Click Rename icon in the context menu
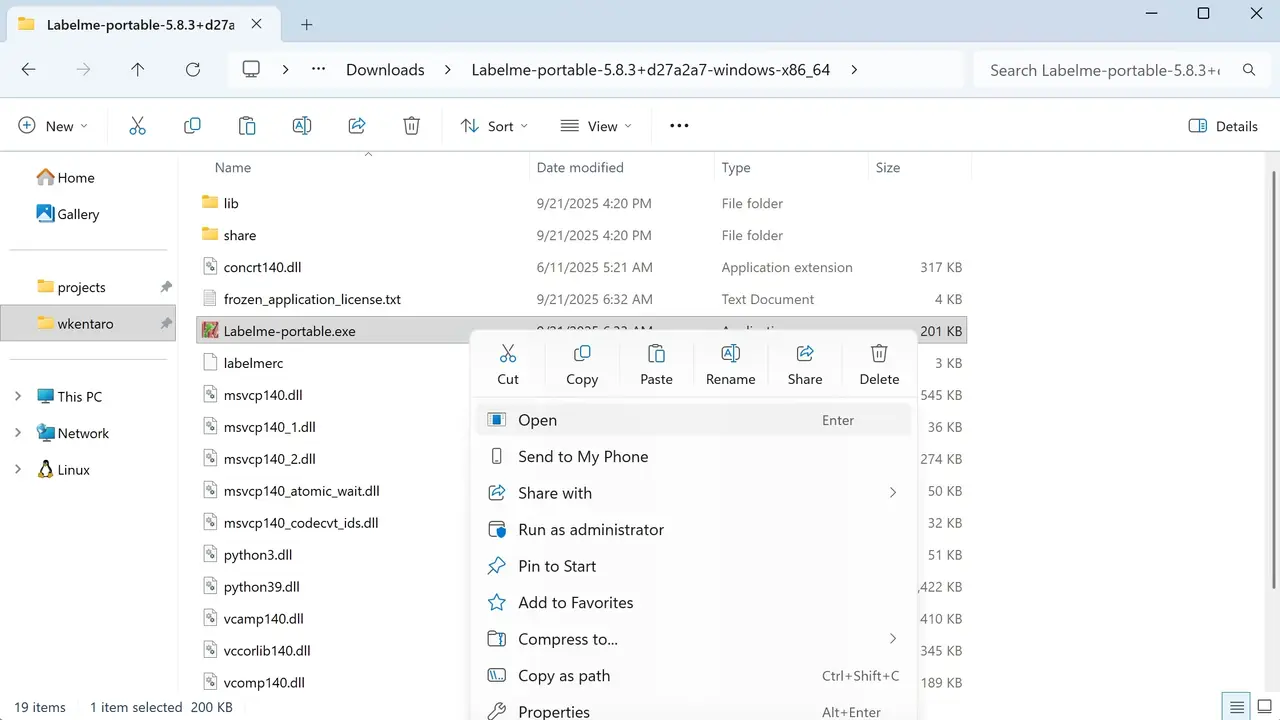This screenshot has width=1280, height=720. [730, 364]
